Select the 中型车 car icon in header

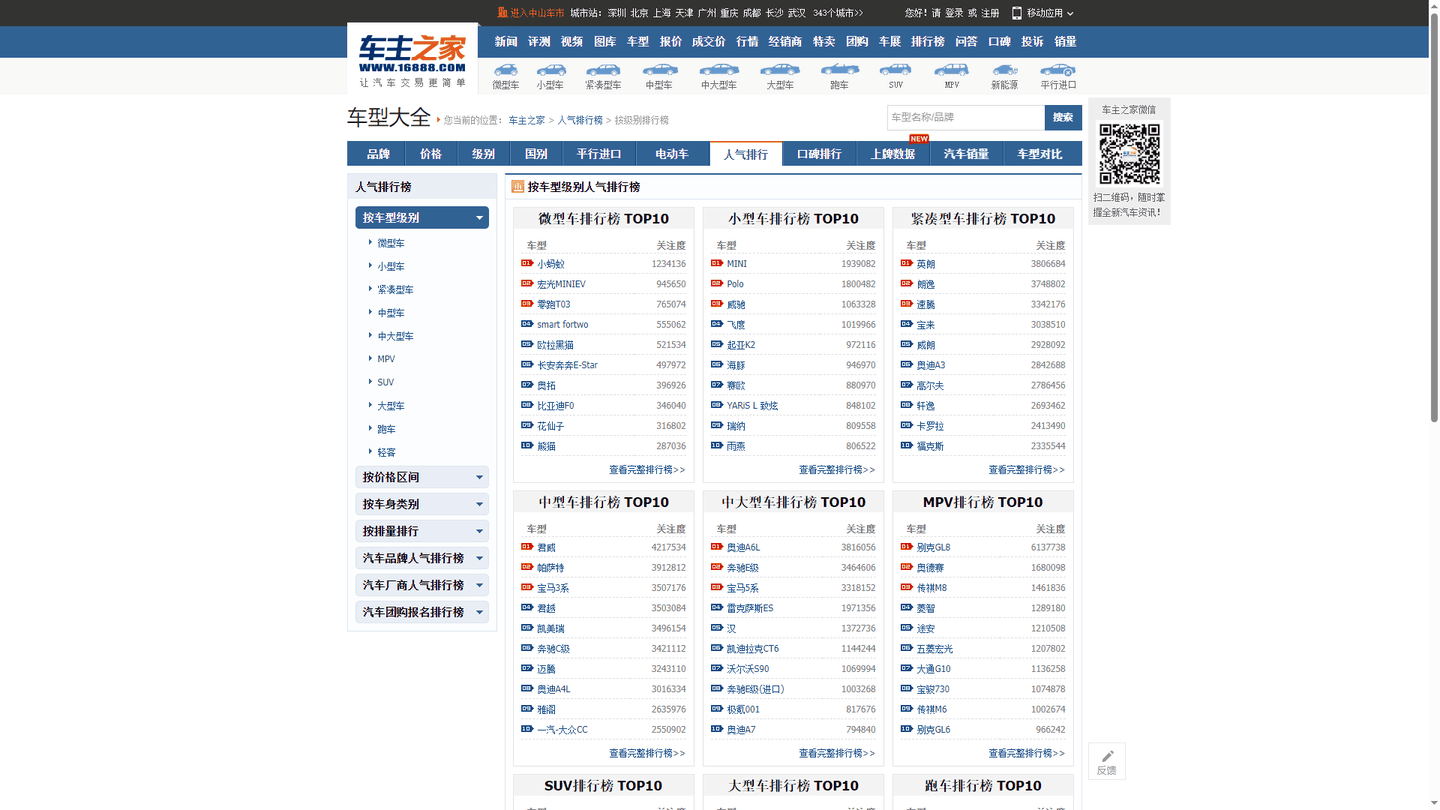pos(659,70)
